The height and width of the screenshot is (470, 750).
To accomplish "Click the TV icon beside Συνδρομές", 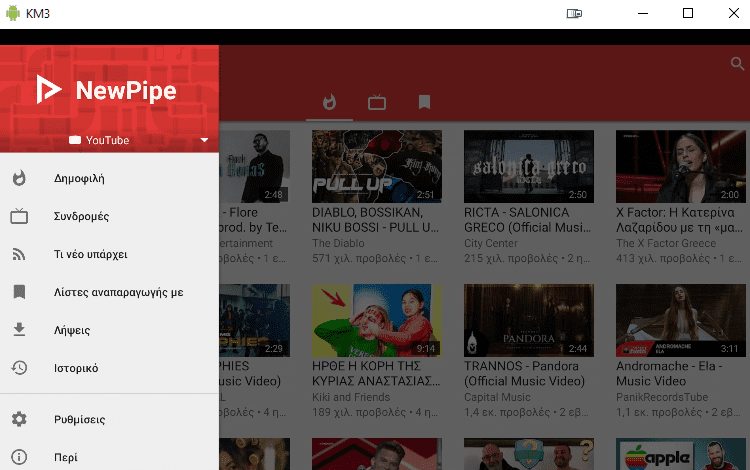I will pos(19,216).
